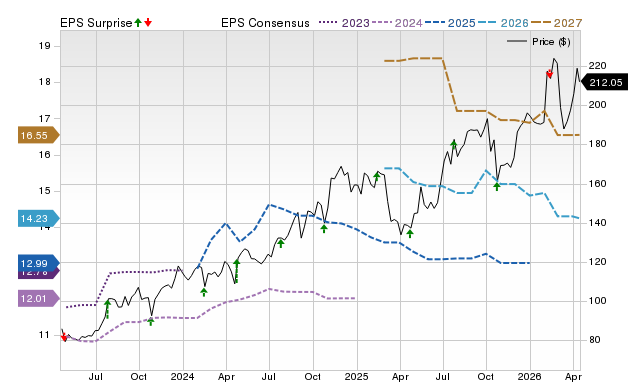
Task: Click the red surprise arrow near price 220
Action: click(x=549, y=74)
